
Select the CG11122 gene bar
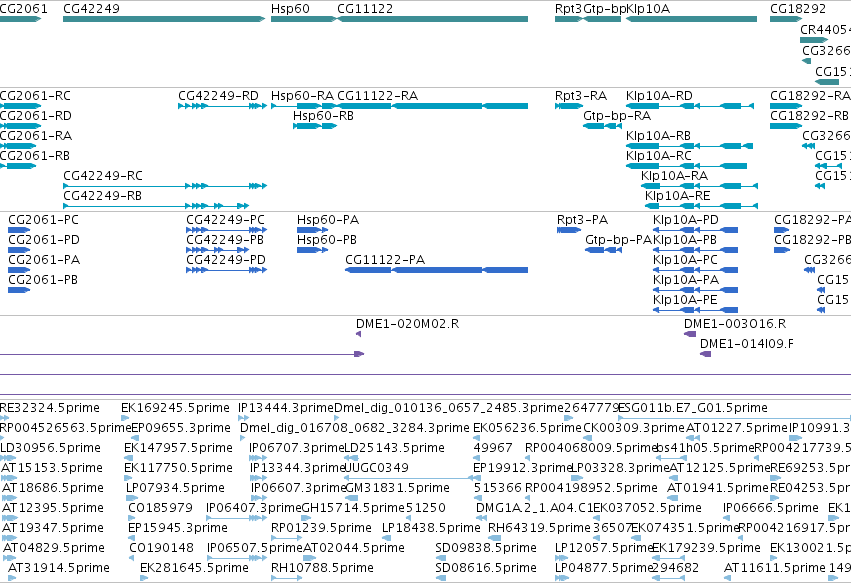tap(433, 19)
